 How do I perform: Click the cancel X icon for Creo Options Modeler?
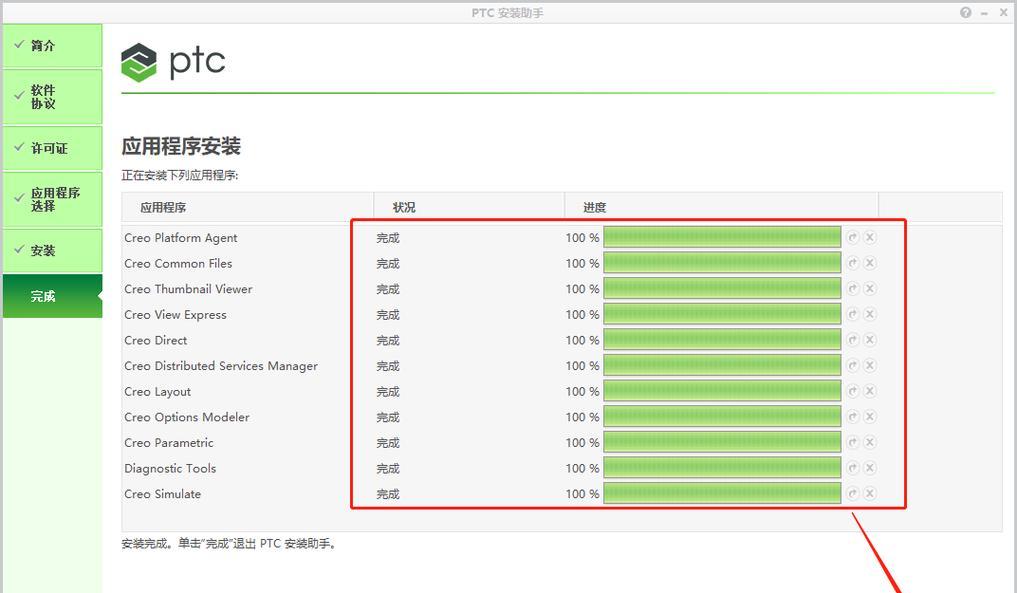870,417
